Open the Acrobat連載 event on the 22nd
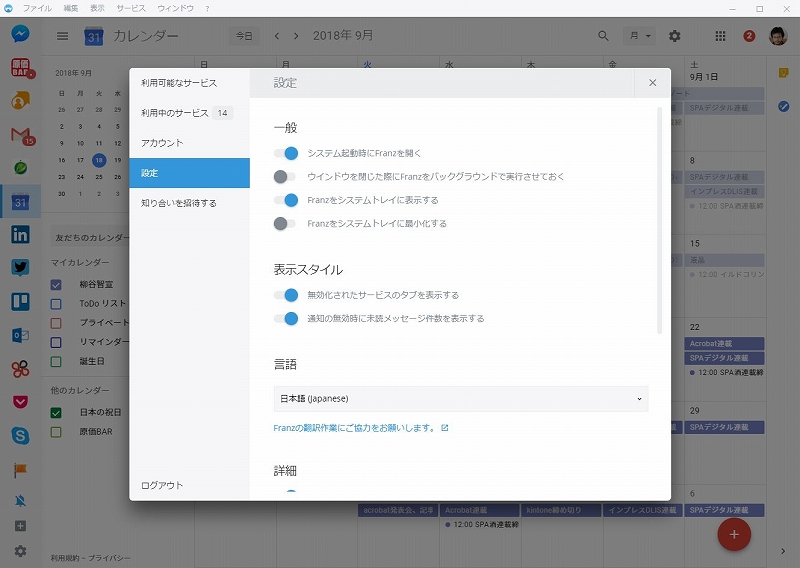The height and width of the screenshot is (568, 800). [x=724, y=343]
